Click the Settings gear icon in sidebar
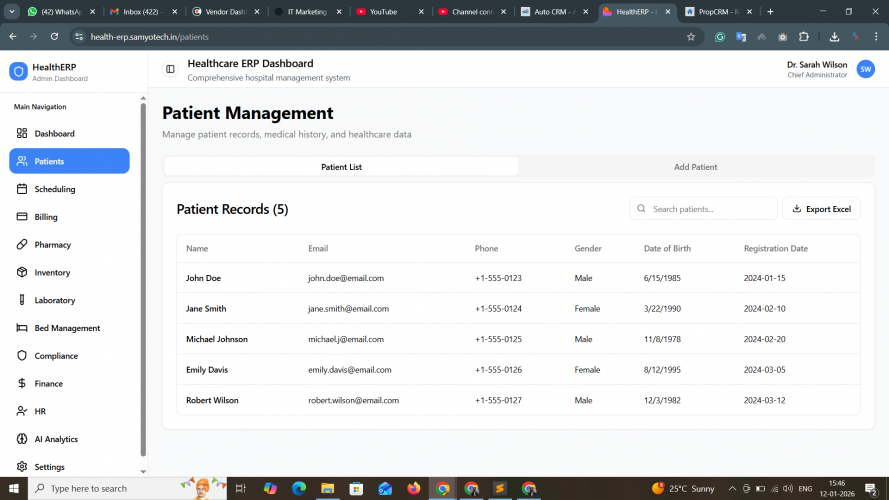The width and height of the screenshot is (889, 500). (22, 467)
